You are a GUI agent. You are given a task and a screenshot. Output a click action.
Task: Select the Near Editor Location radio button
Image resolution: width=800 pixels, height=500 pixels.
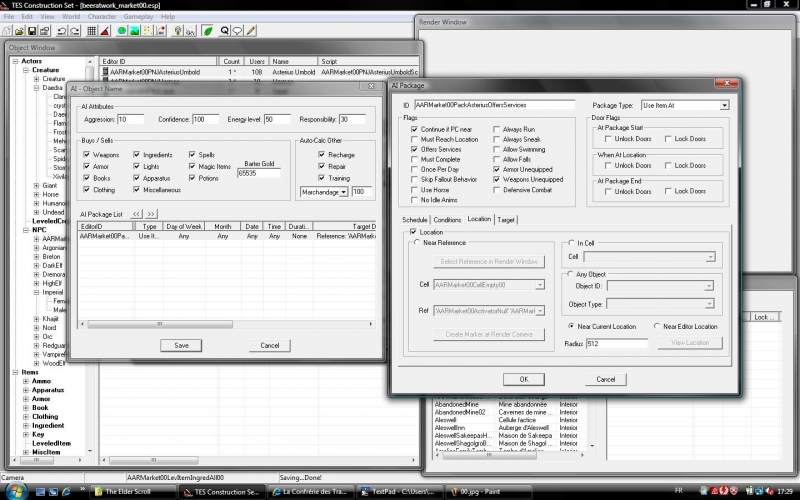(x=657, y=326)
